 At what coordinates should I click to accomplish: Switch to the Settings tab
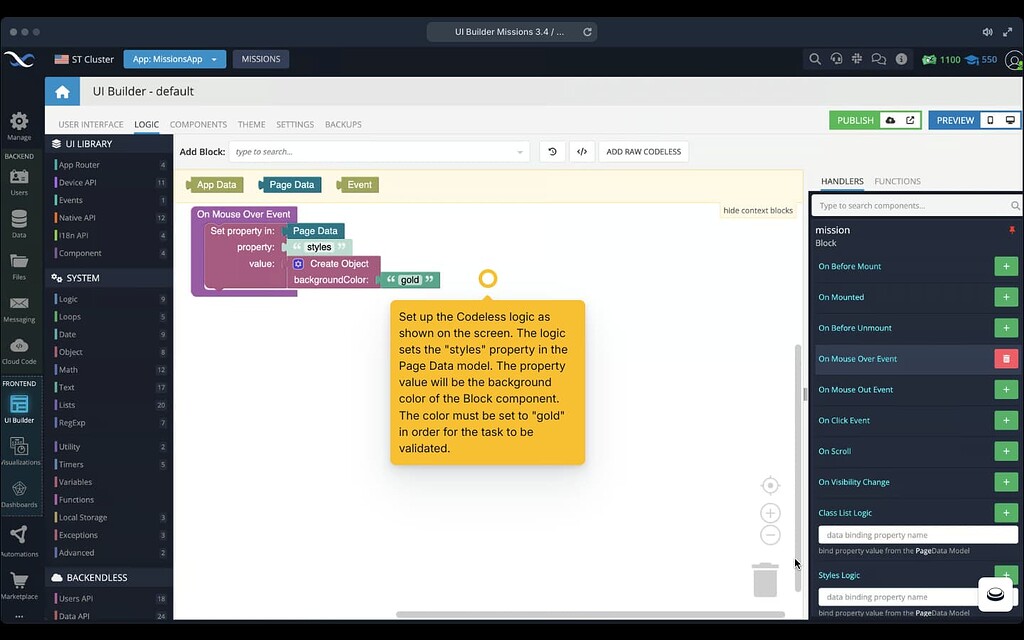295,124
